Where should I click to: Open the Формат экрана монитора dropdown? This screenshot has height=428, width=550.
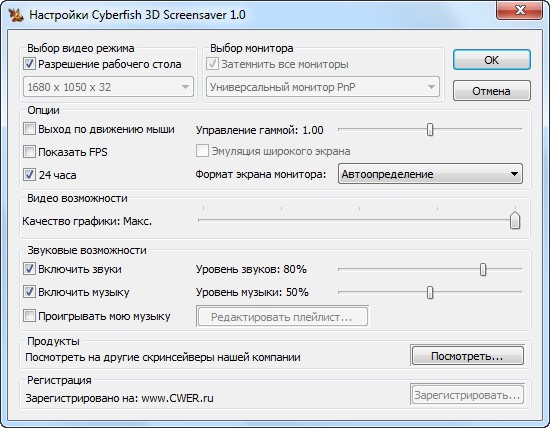click(430, 174)
